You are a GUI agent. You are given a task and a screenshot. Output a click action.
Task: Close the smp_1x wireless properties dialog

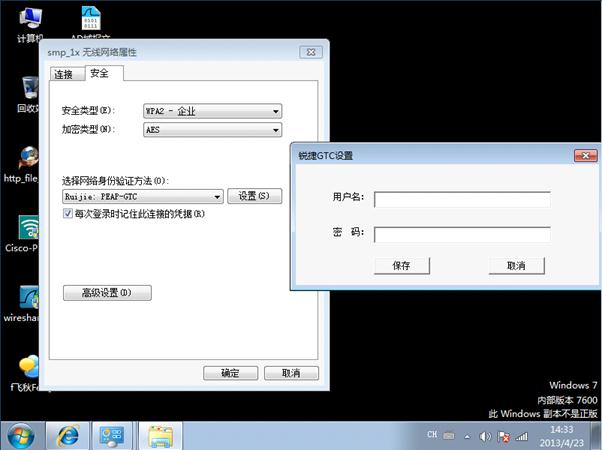point(311,52)
